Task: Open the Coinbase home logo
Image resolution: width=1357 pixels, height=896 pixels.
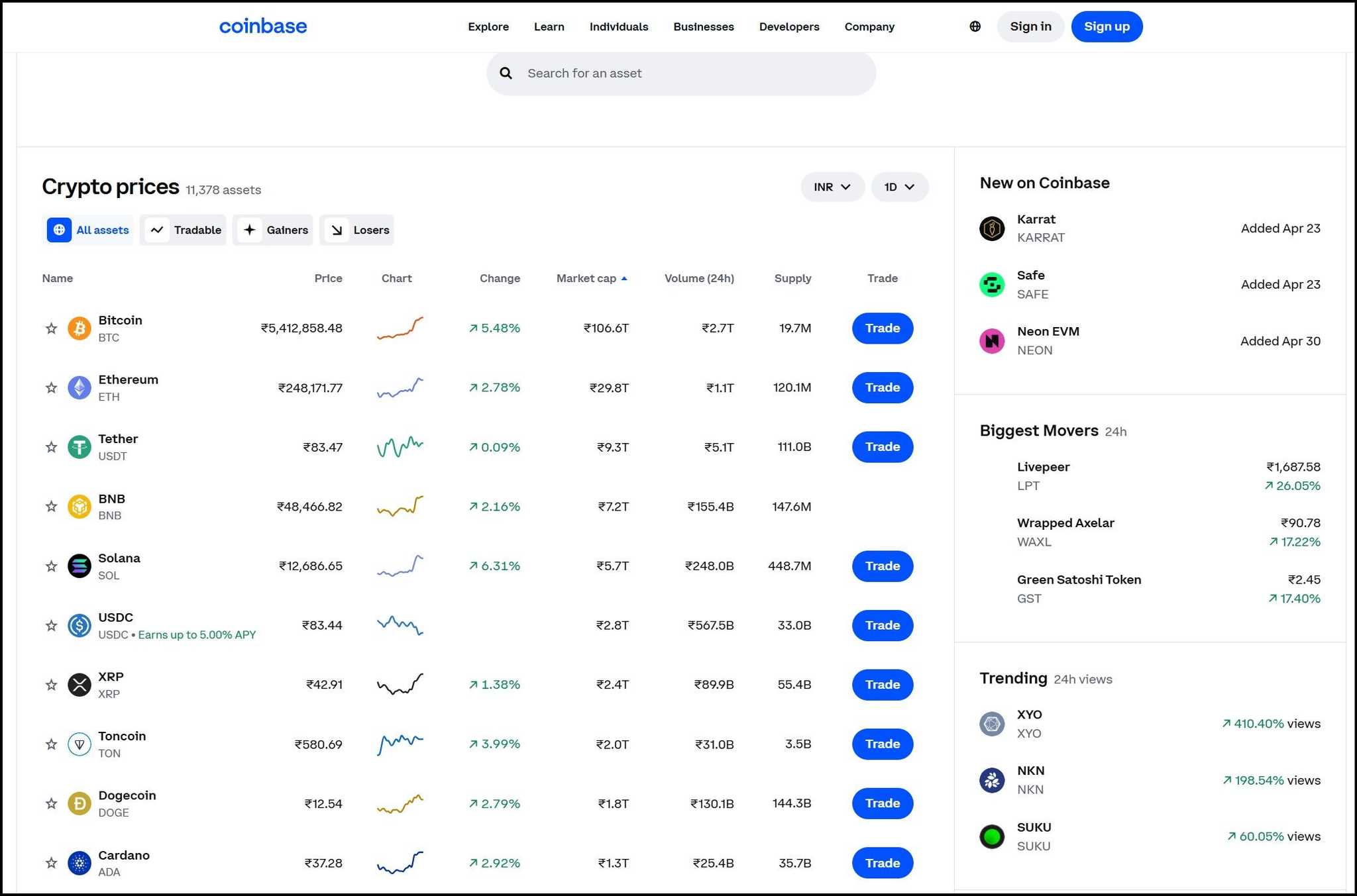Action: (x=262, y=26)
